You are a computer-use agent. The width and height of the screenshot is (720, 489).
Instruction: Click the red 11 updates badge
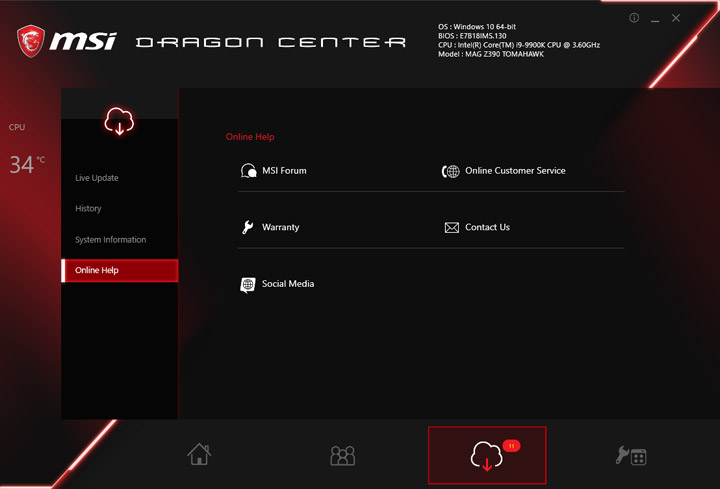click(x=511, y=446)
